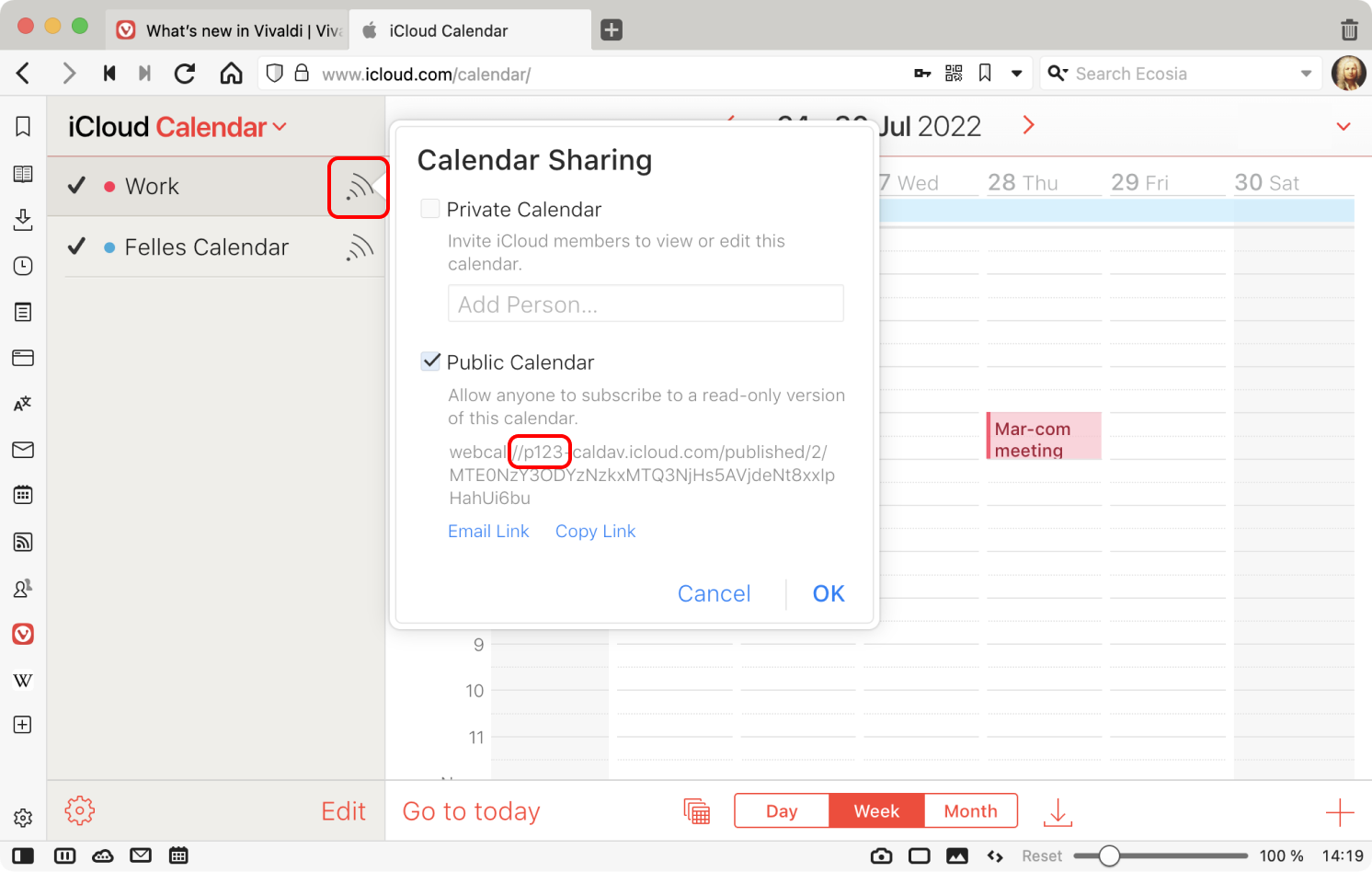Open the Translate panel
The width and height of the screenshot is (1372, 872).
(x=23, y=404)
